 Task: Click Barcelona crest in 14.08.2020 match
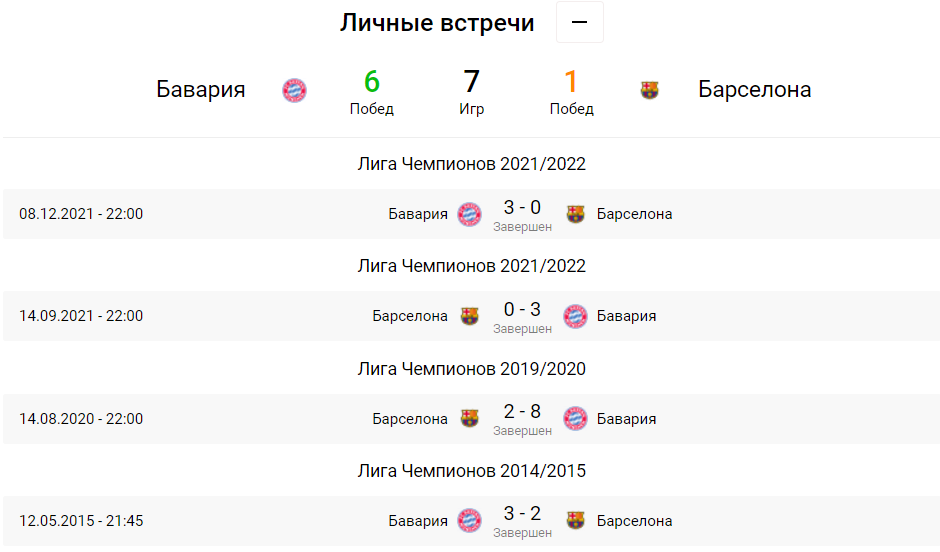(x=469, y=418)
